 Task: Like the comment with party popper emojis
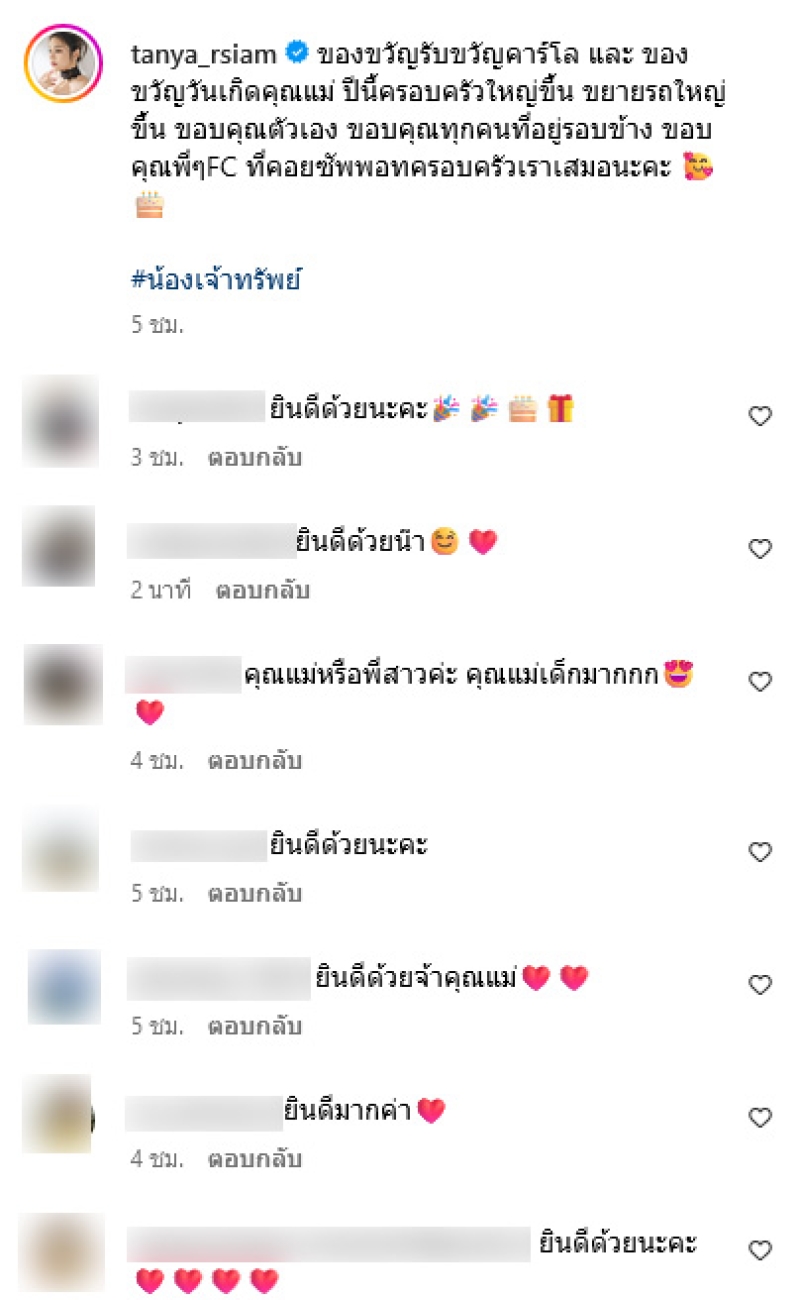tap(760, 416)
